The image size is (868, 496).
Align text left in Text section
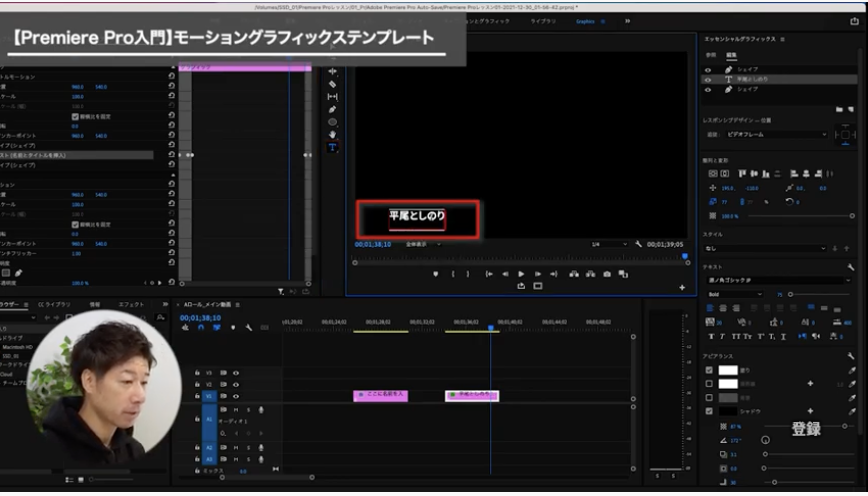point(711,308)
